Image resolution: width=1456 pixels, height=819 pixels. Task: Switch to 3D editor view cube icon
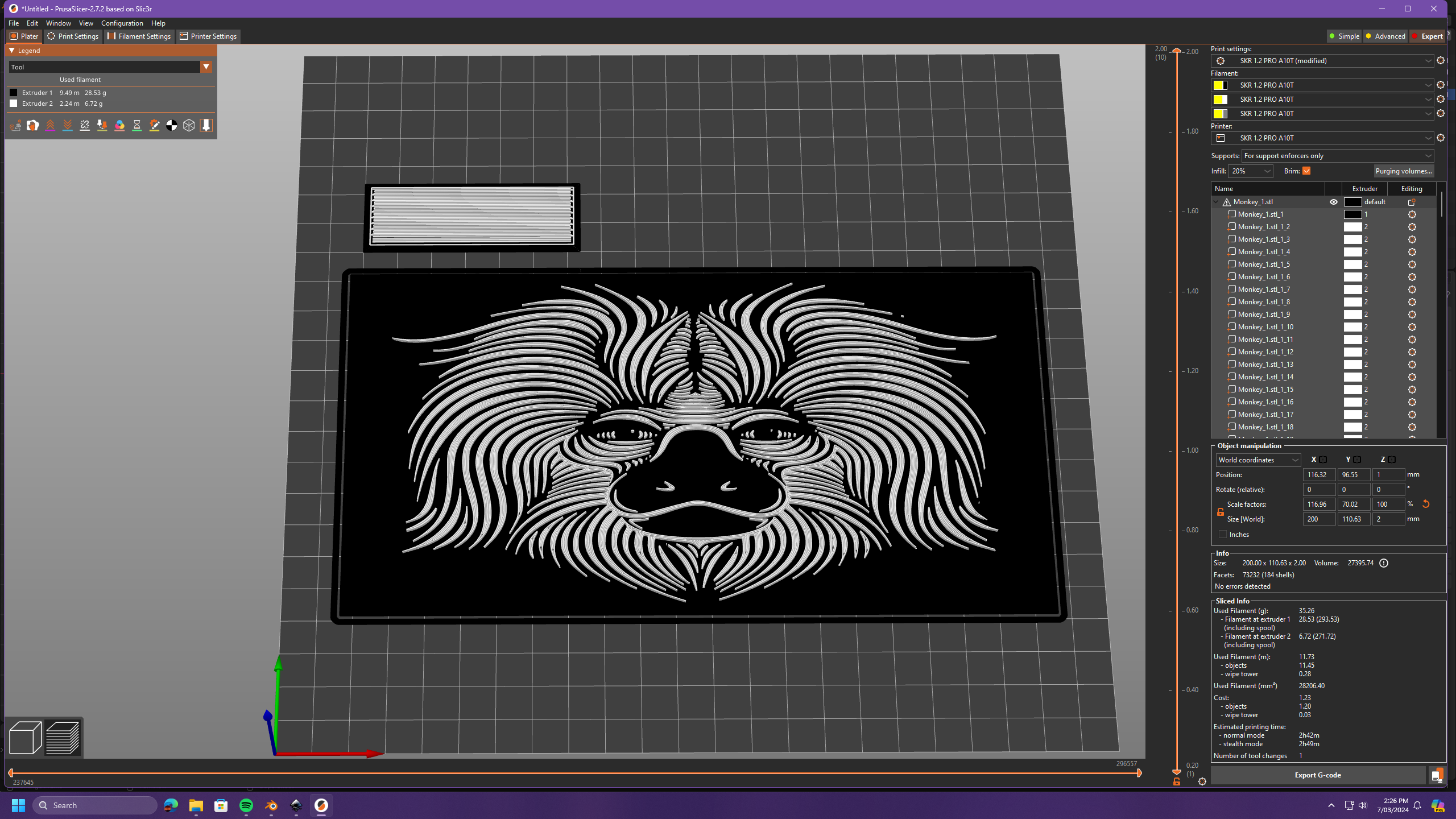pyautogui.click(x=25, y=738)
